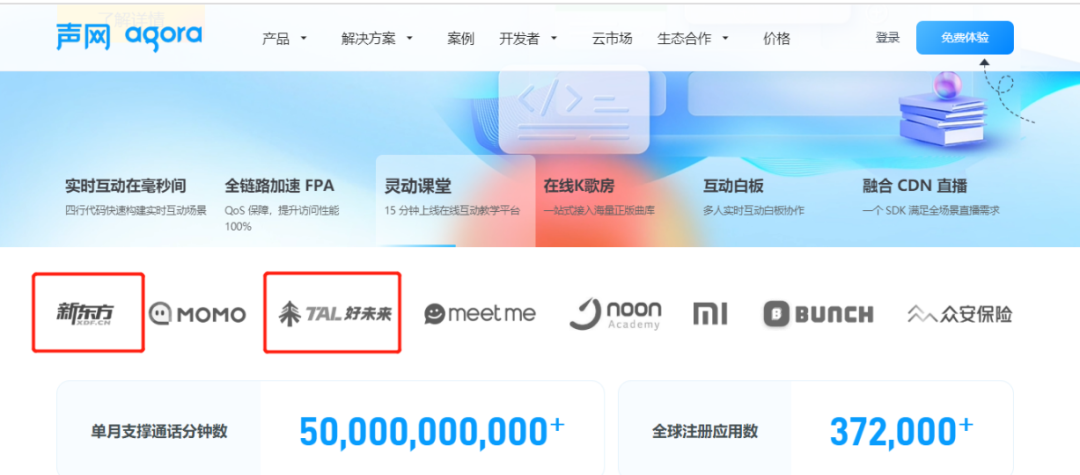Select the Xiaomi MI logo
This screenshot has height=475, width=1080.
tap(710, 314)
